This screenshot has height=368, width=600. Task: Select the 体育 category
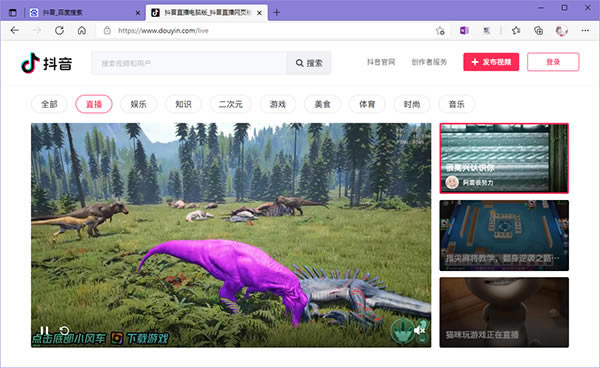367,104
